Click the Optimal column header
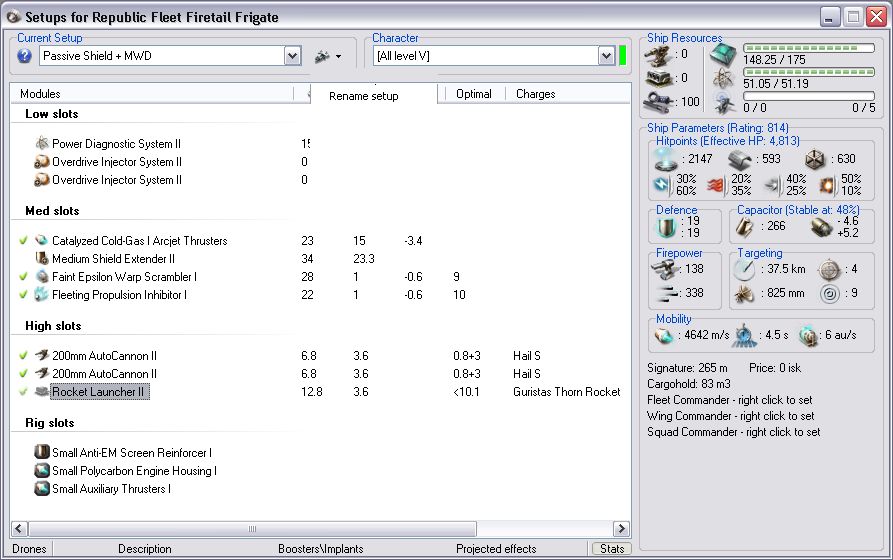This screenshot has width=893, height=560. (x=474, y=94)
